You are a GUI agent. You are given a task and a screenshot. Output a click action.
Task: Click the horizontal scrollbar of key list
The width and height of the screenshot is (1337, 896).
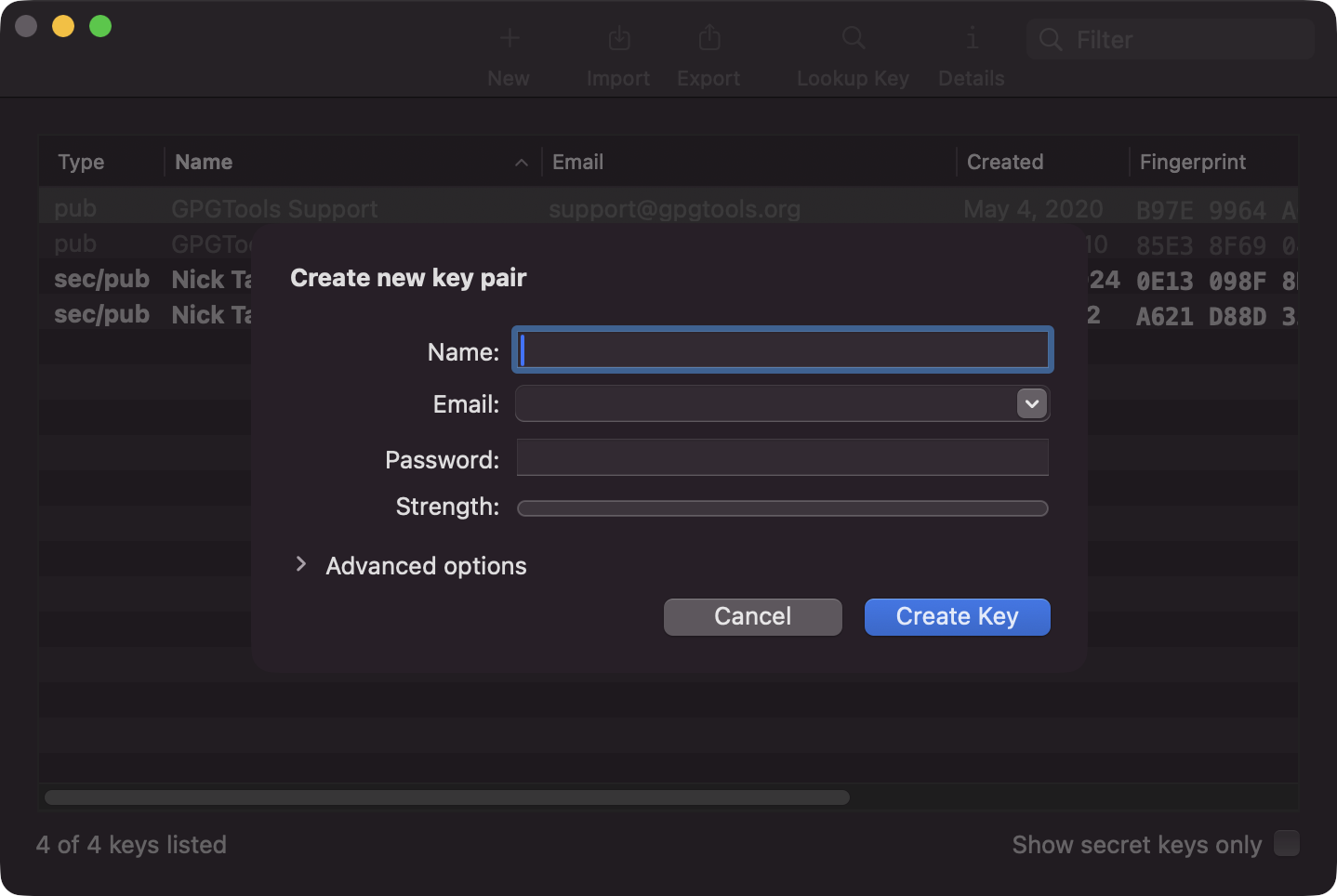point(446,797)
